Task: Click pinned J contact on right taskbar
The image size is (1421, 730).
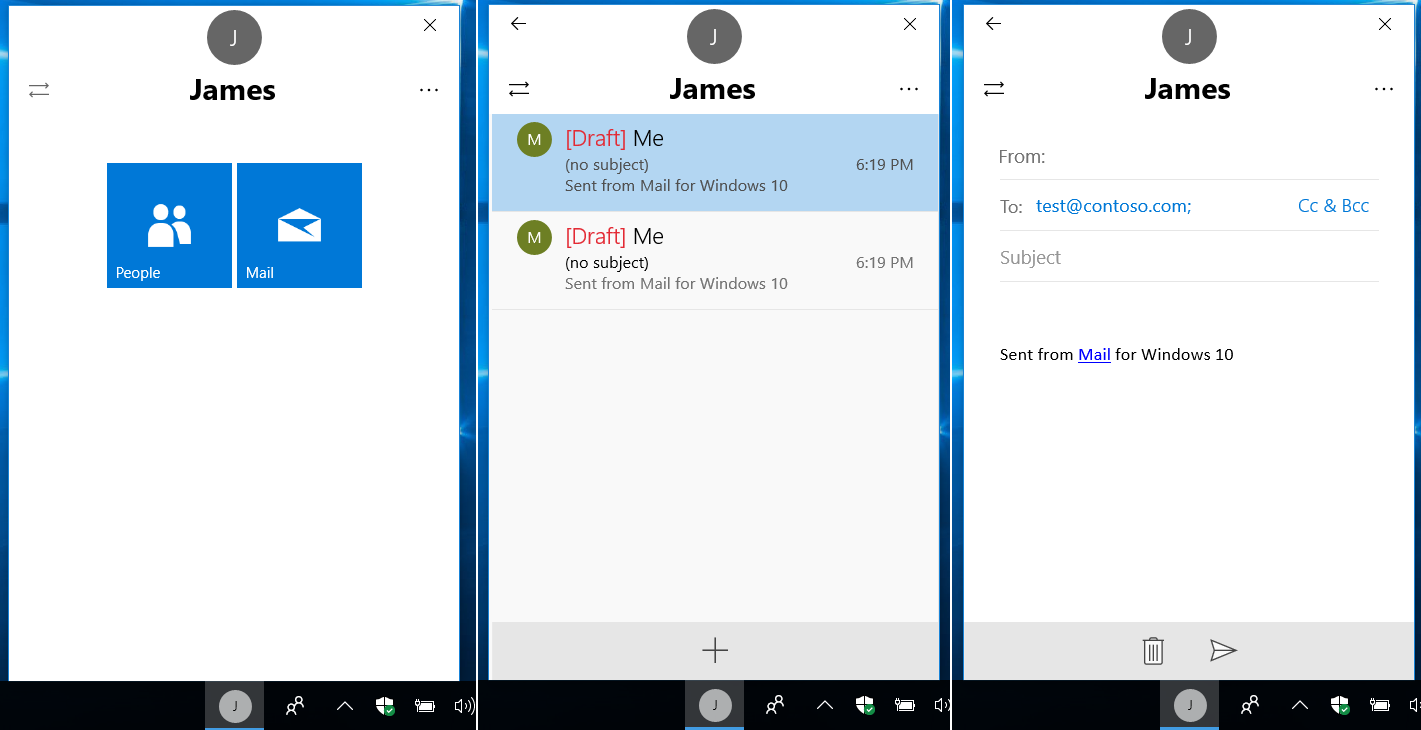Action: (x=1189, y=706)
